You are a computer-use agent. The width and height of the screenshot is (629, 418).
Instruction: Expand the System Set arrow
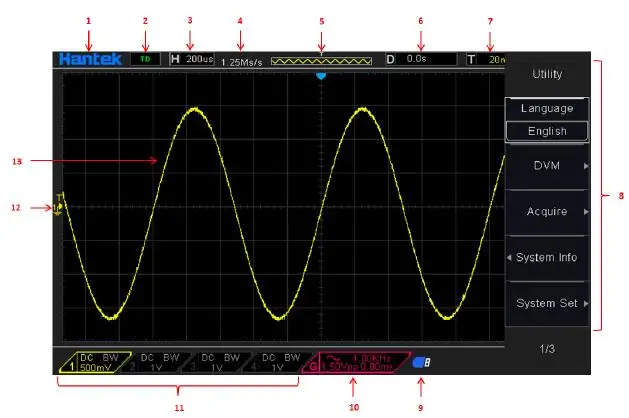pos(586,303)
